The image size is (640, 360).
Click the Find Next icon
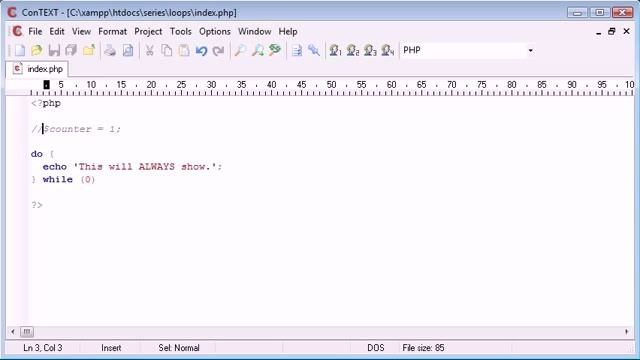(258, 51)
